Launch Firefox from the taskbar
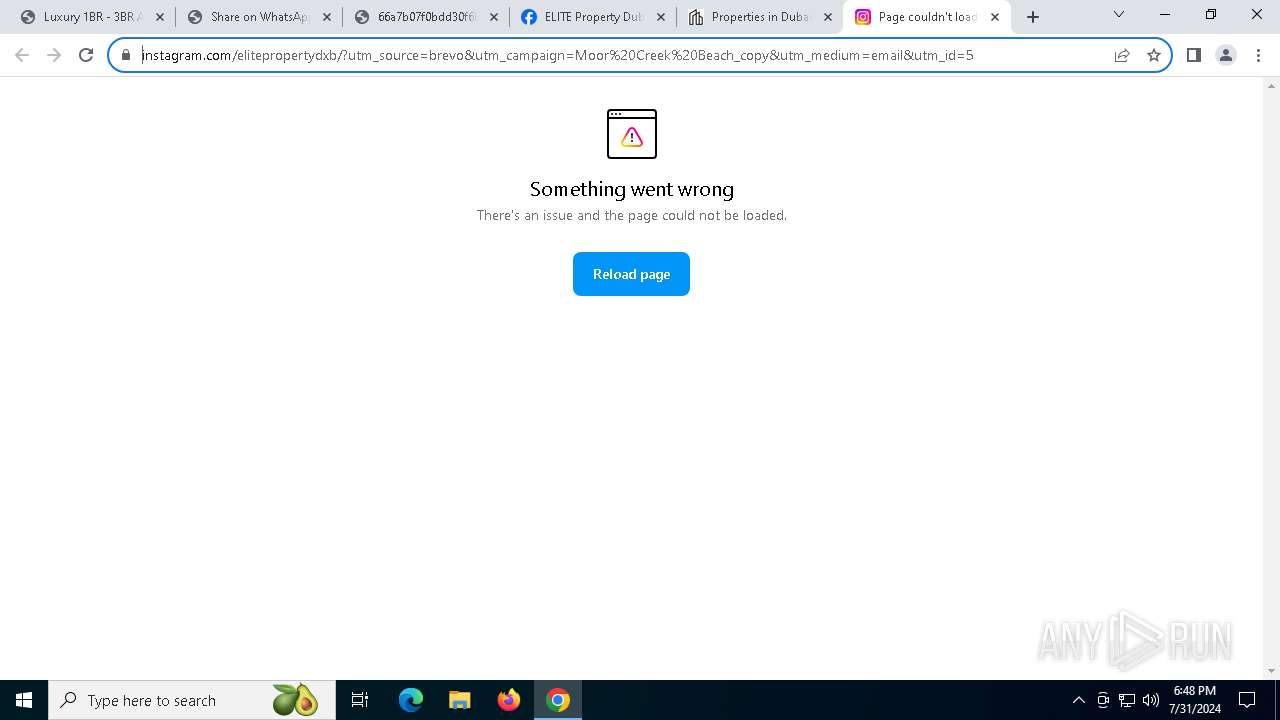Screen dimensions: 1280x720 [x=509, y=700]
